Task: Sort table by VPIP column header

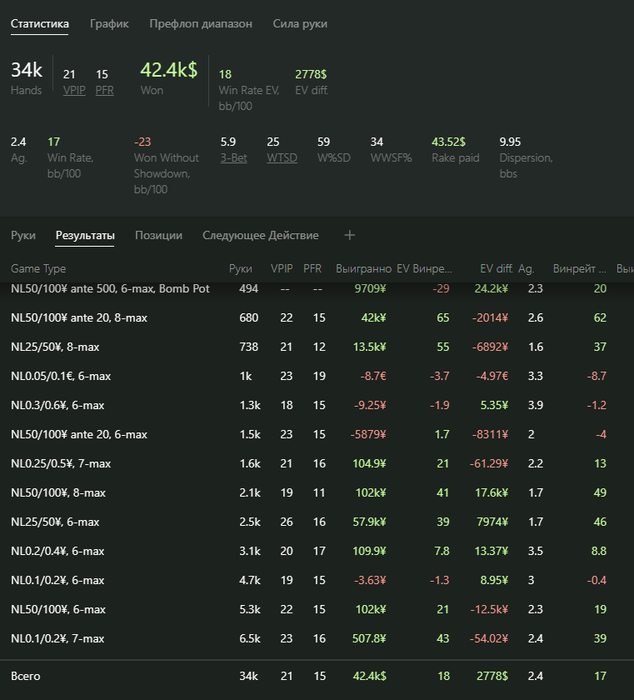Action: click(x=282, y=269)
